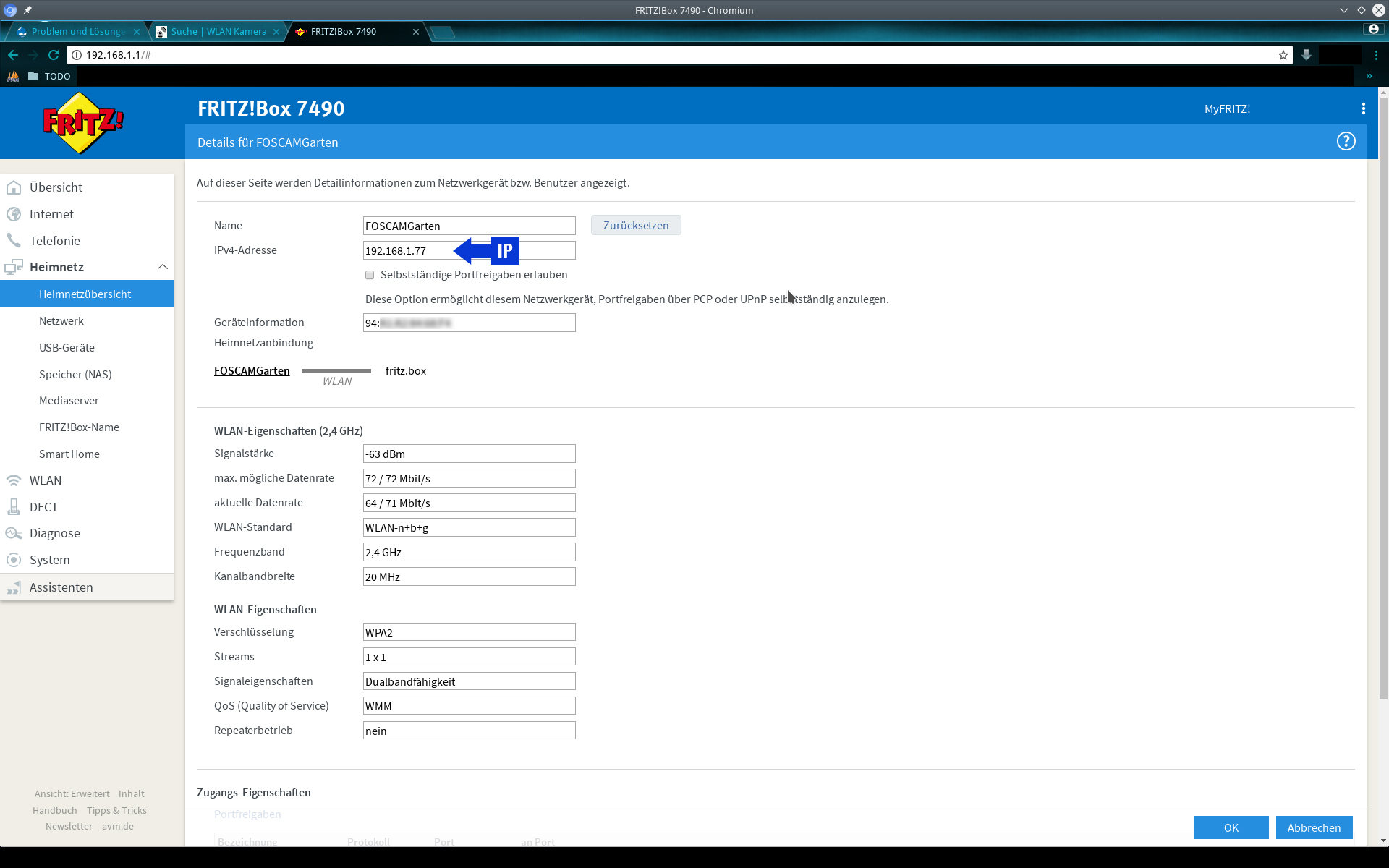The image size is (1389, 868).
Task: Click the first bookmark bar icon
Action: (x=13, y=76)
